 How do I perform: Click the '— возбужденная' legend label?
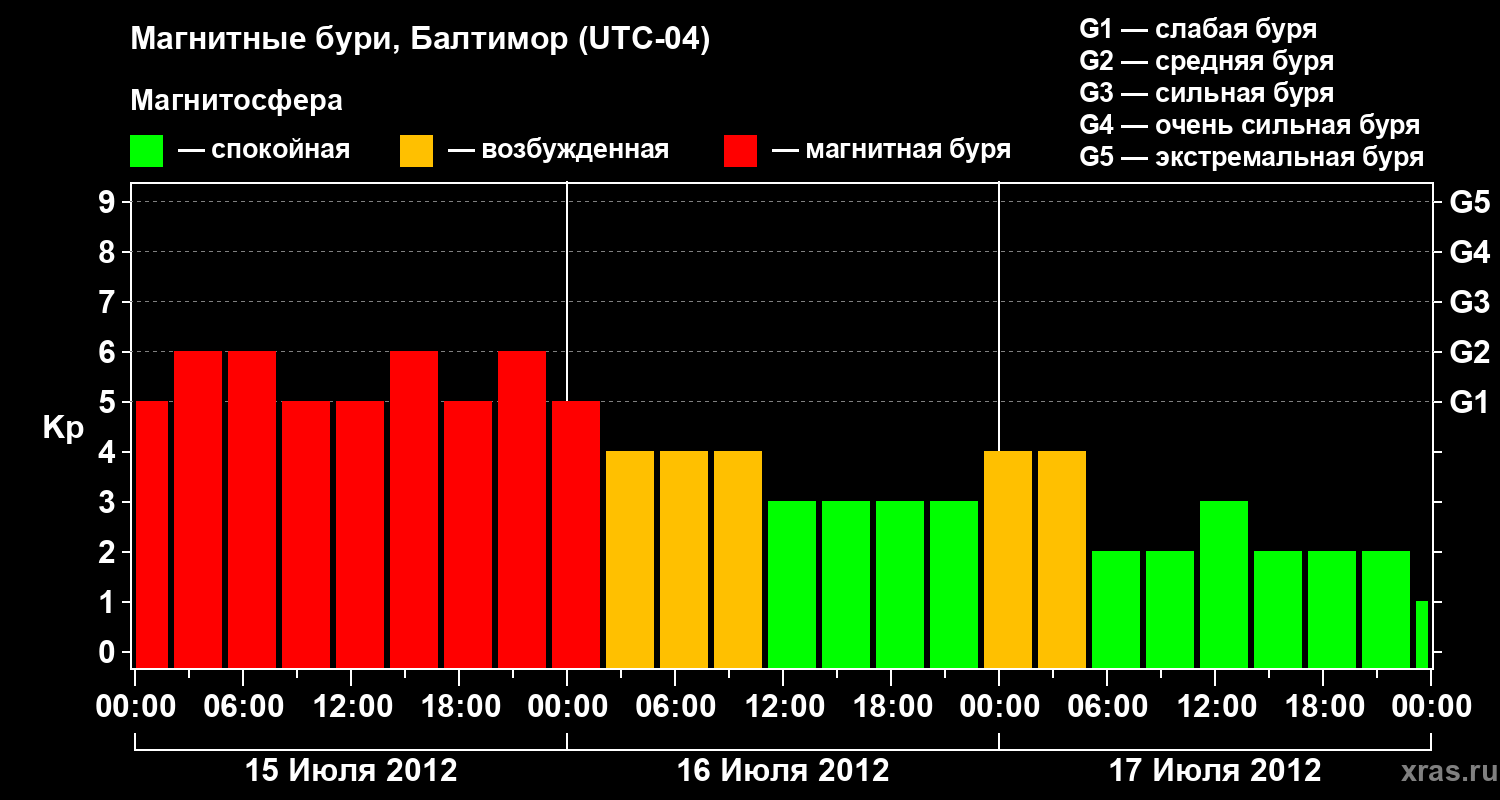[x=558, y=150]
